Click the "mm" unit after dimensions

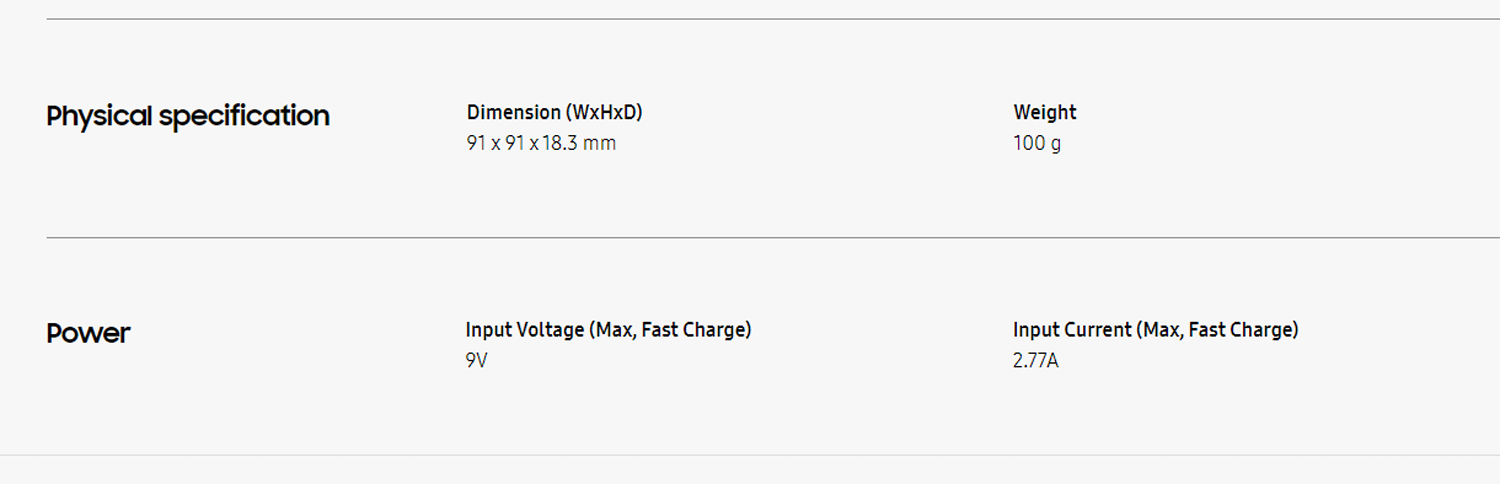tap(600, 143)
